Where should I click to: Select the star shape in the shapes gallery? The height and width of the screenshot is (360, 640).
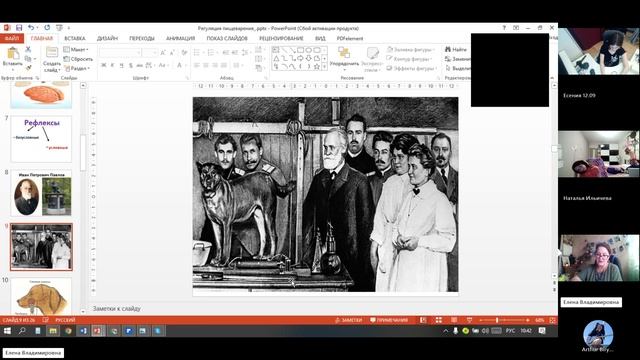[316, 67]
